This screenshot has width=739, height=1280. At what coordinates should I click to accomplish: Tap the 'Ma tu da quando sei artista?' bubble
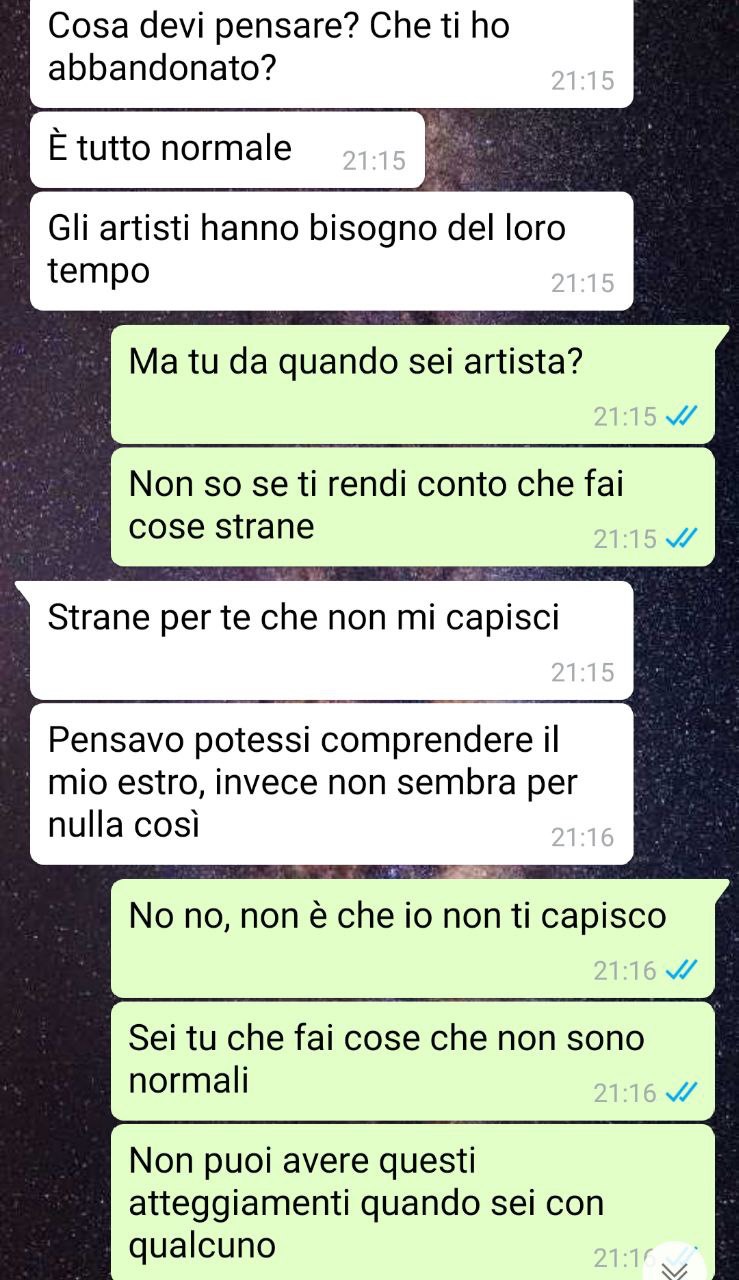tap(412, 385)
